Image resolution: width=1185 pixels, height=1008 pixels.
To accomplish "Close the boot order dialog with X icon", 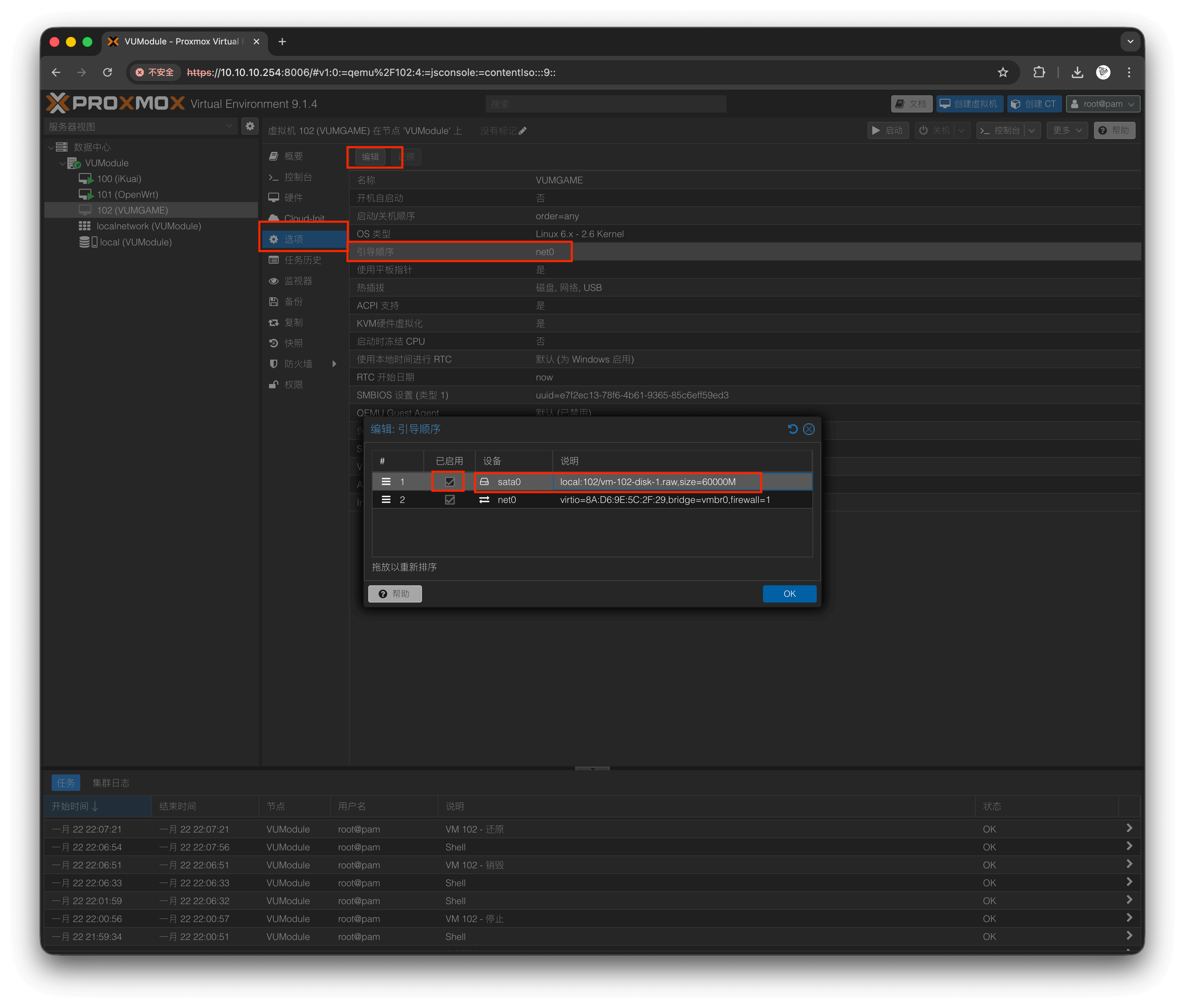I will click(x=809, y=429).
